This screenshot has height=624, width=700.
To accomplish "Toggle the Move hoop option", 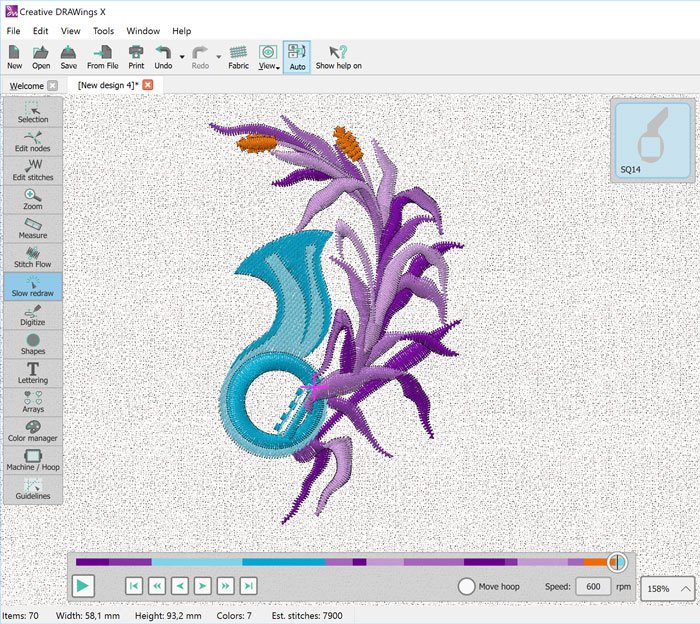I will tap(467, 586).
